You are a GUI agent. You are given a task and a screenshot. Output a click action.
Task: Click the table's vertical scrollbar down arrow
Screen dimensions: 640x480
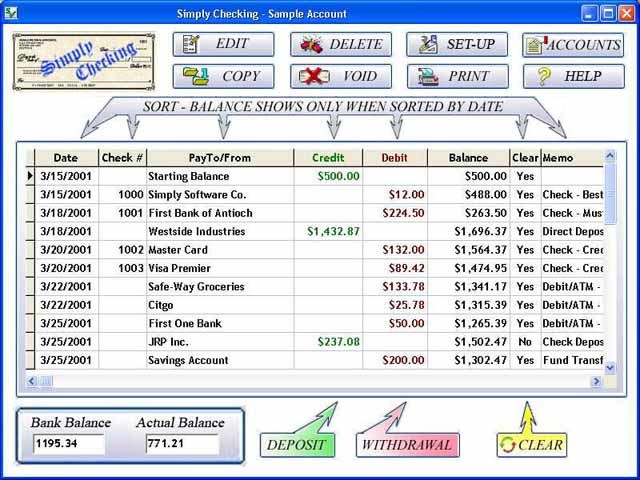(610, 367)
